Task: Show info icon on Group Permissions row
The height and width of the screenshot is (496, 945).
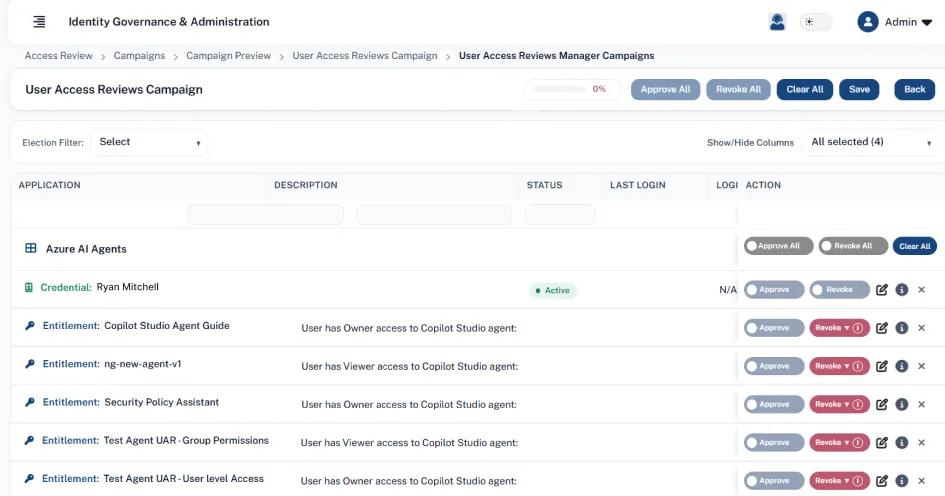Action: tap(902, 442)
